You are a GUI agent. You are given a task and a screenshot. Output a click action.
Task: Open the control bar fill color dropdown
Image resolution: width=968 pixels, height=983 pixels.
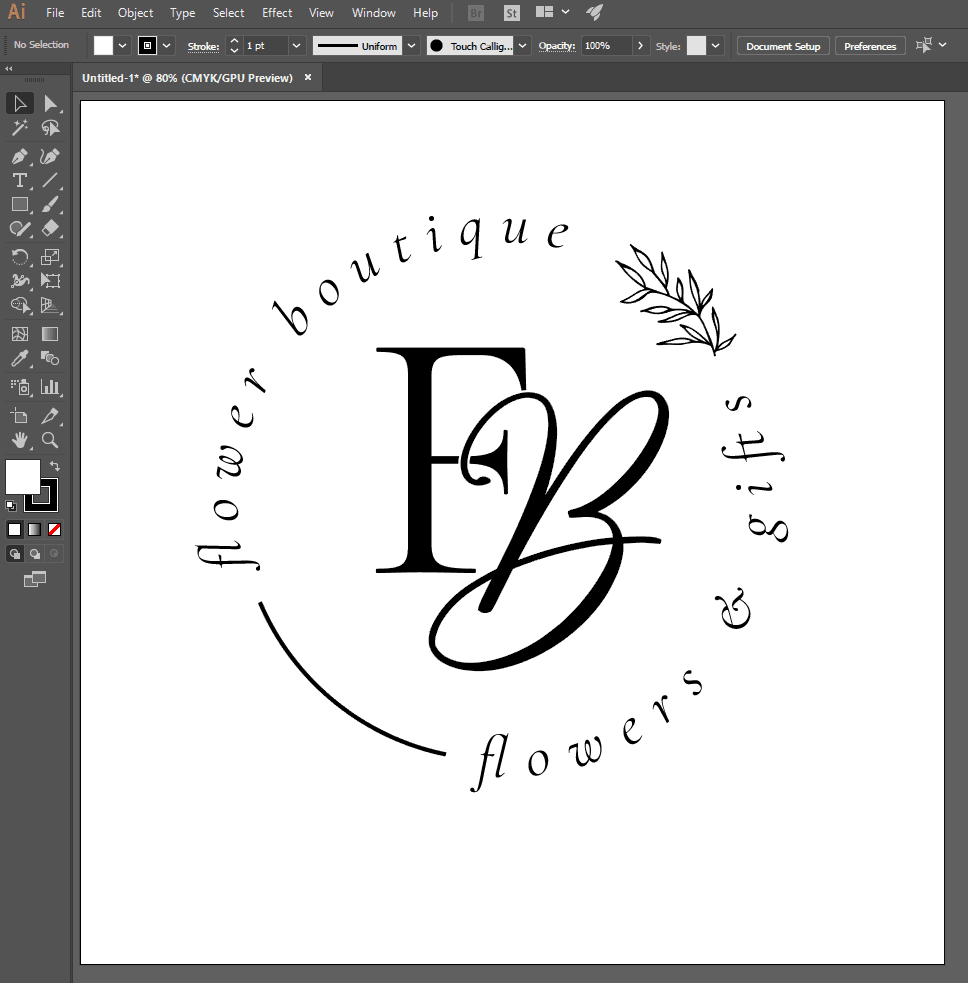[x=122, y=46]
